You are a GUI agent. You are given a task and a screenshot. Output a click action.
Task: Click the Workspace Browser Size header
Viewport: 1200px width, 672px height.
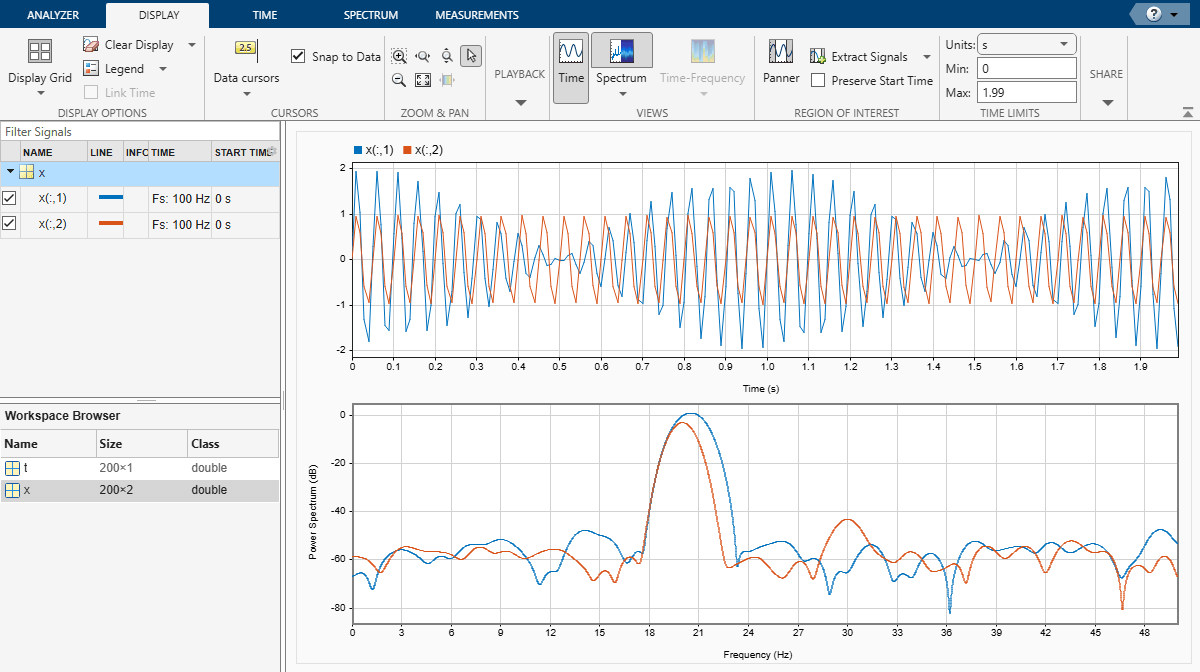click(x=141, y=444)
